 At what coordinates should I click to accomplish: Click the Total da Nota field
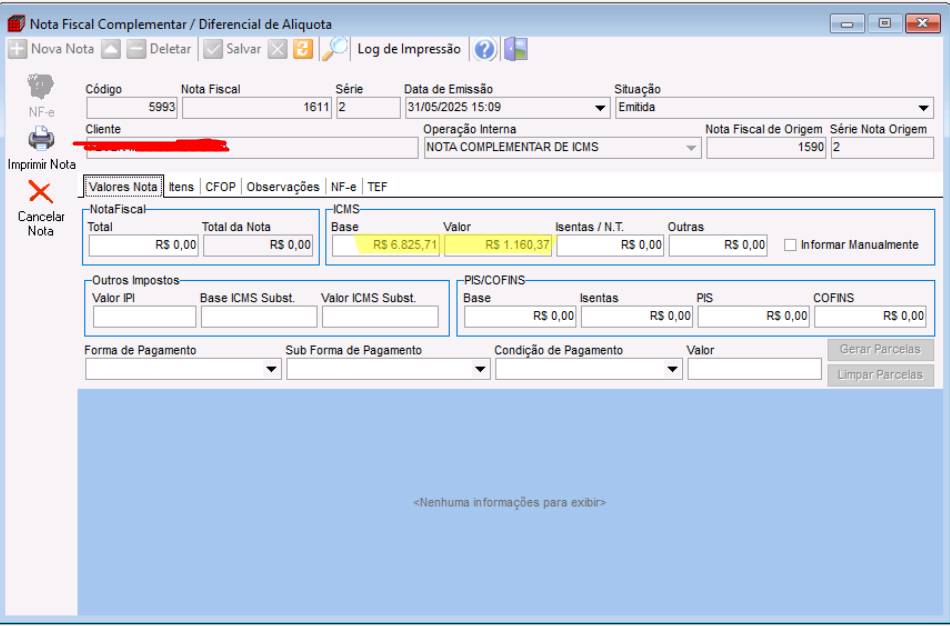point(258,245)
